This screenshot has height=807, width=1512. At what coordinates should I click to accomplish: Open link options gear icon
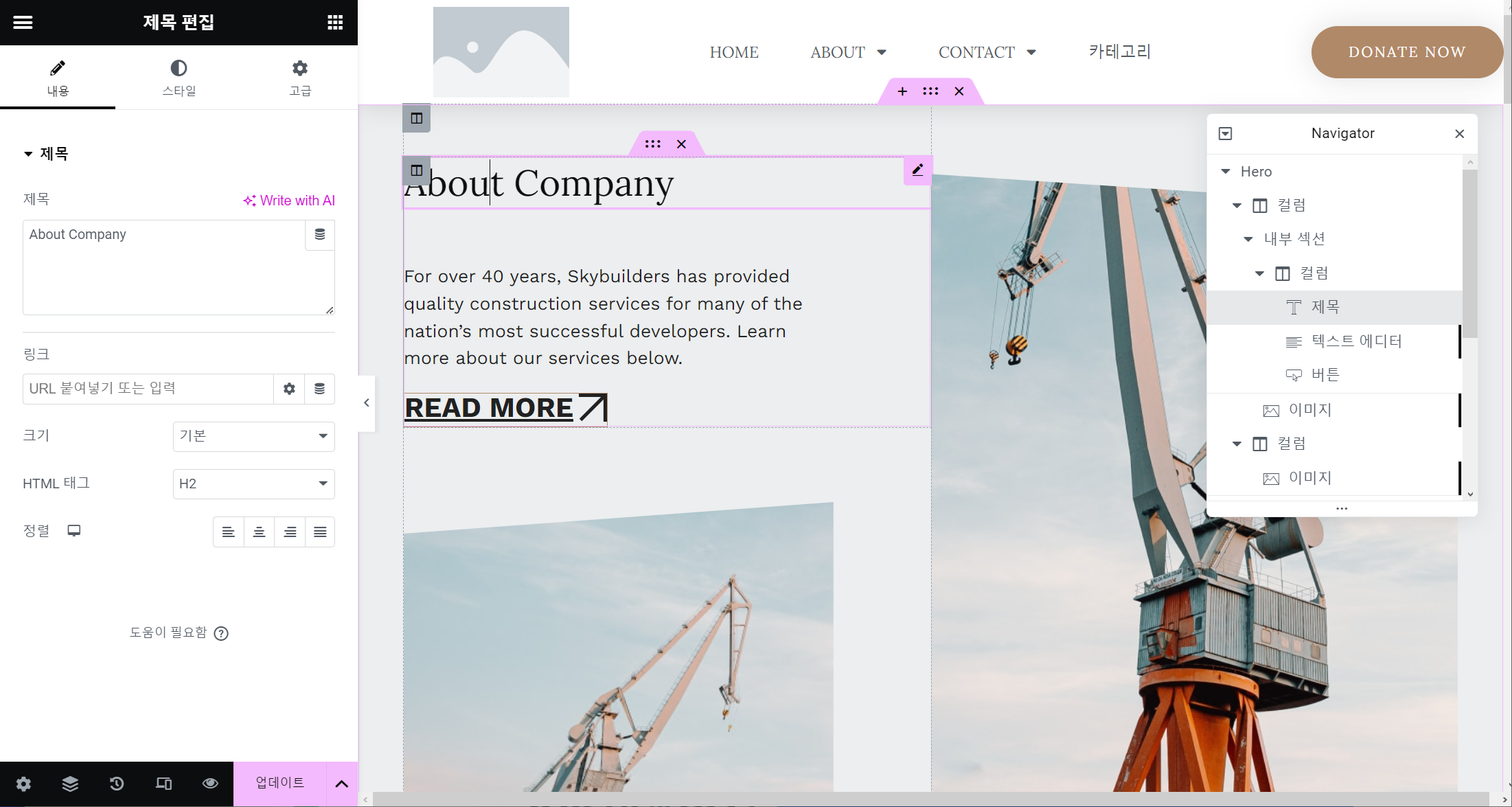click(289, 389)
